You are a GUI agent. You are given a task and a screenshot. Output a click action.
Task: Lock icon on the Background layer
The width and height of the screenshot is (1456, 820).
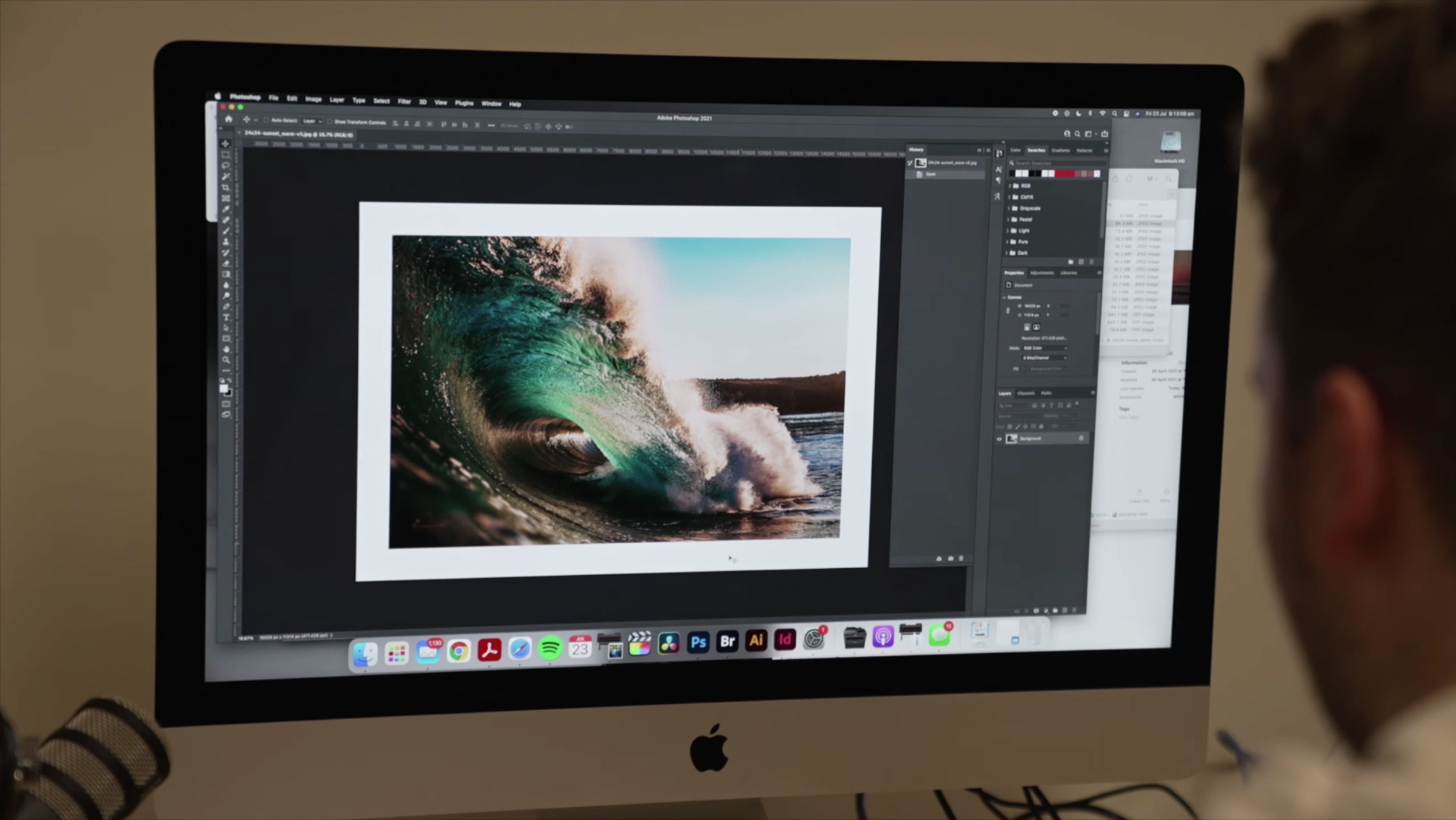point(1081,438)
